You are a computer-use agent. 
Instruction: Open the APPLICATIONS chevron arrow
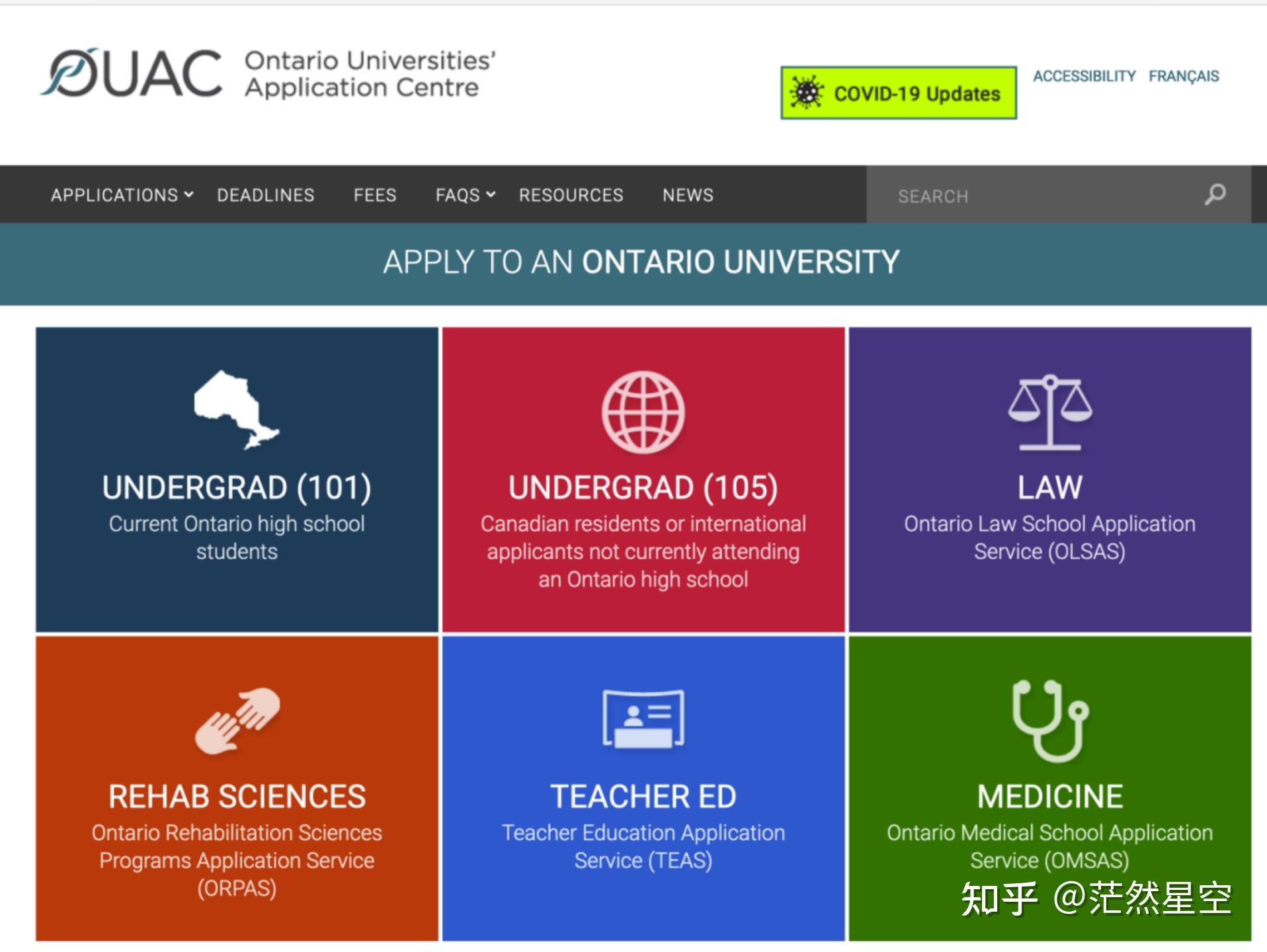pyautogui.click(x=190, y=194)
